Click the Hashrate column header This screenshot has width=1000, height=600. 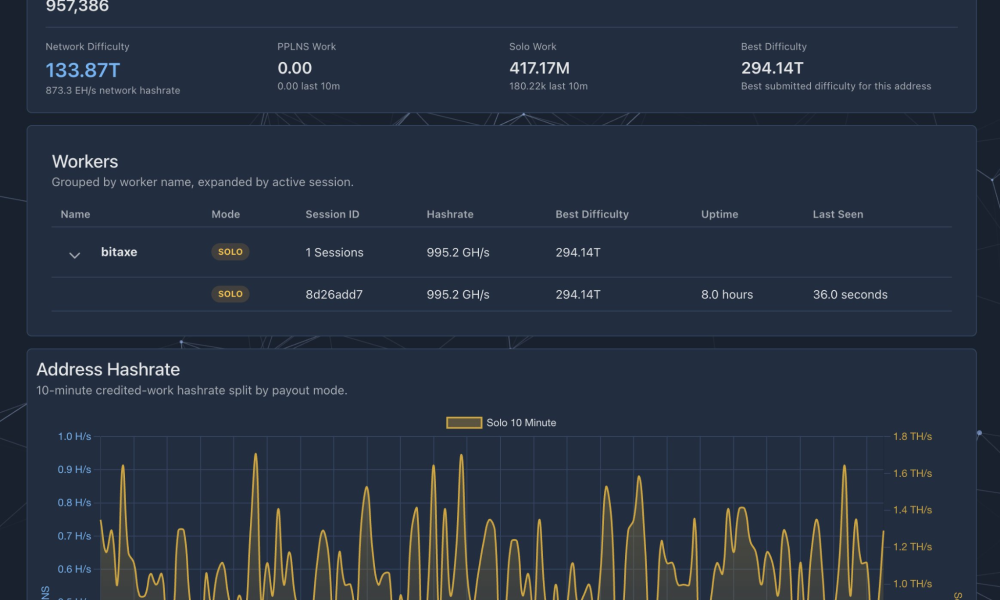[x=450, y=214]
